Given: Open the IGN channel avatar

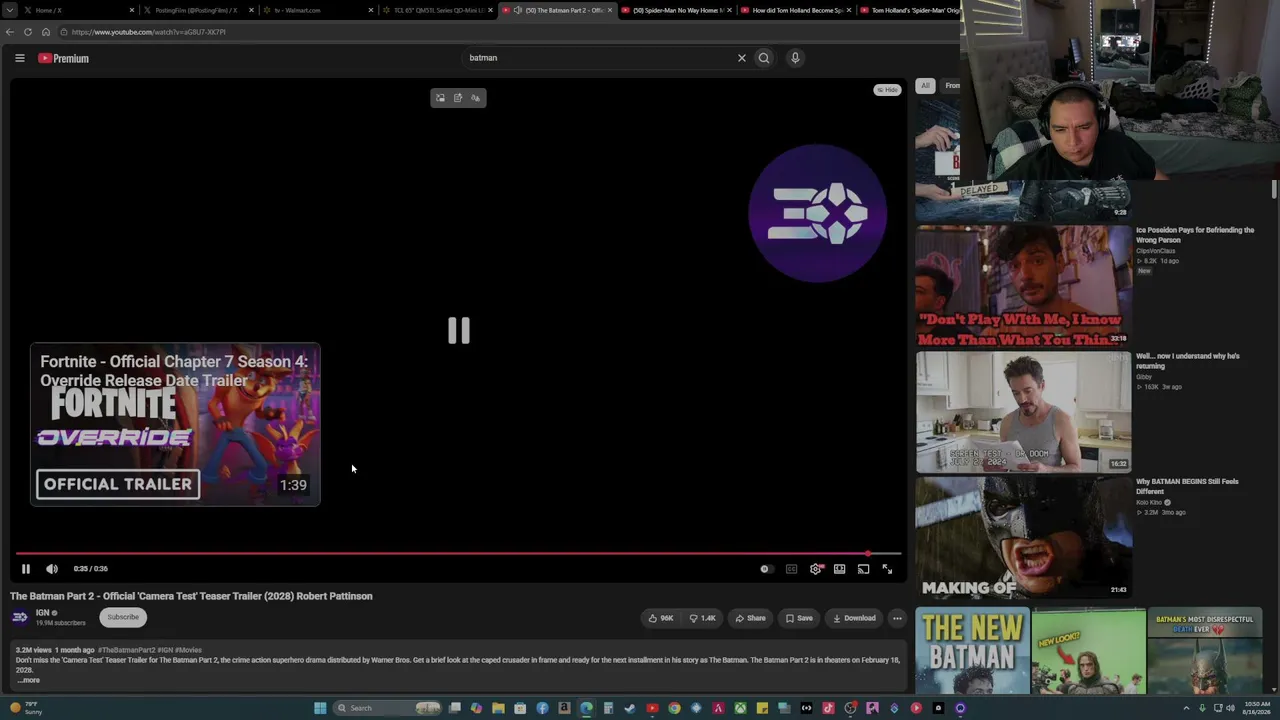Looking at the screenshot, I should point(19,617).
